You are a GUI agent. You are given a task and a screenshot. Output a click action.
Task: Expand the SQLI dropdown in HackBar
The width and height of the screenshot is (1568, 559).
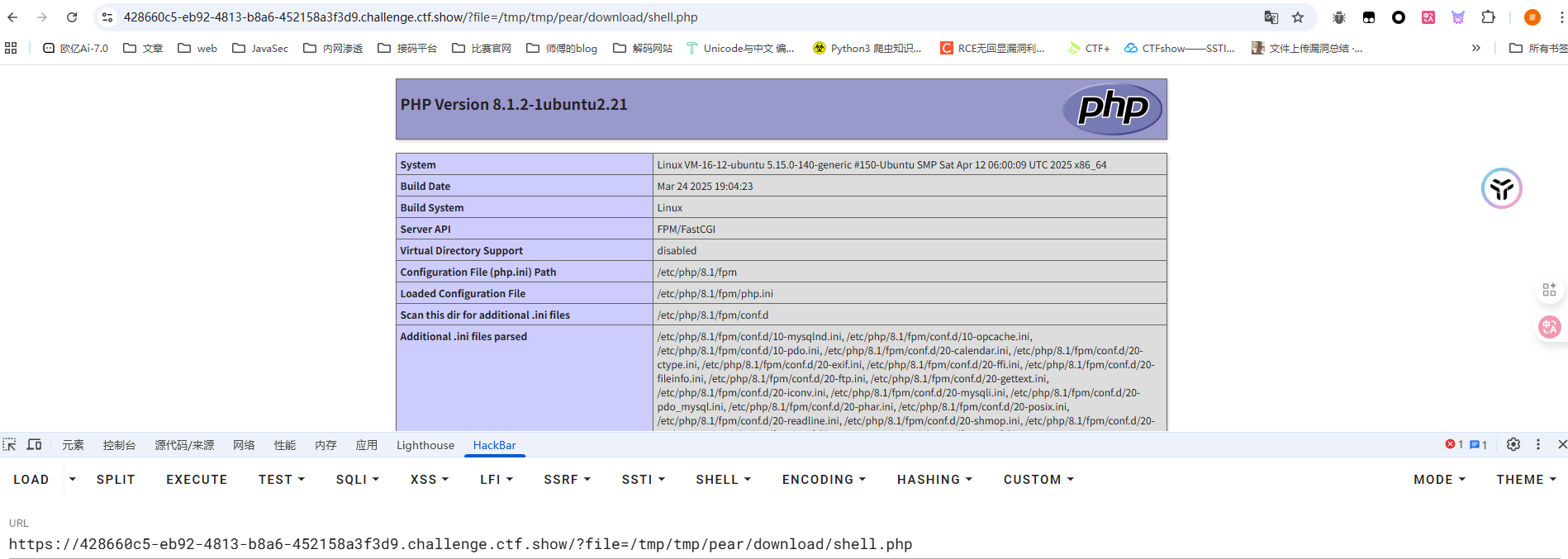click(x=357, y=480)
